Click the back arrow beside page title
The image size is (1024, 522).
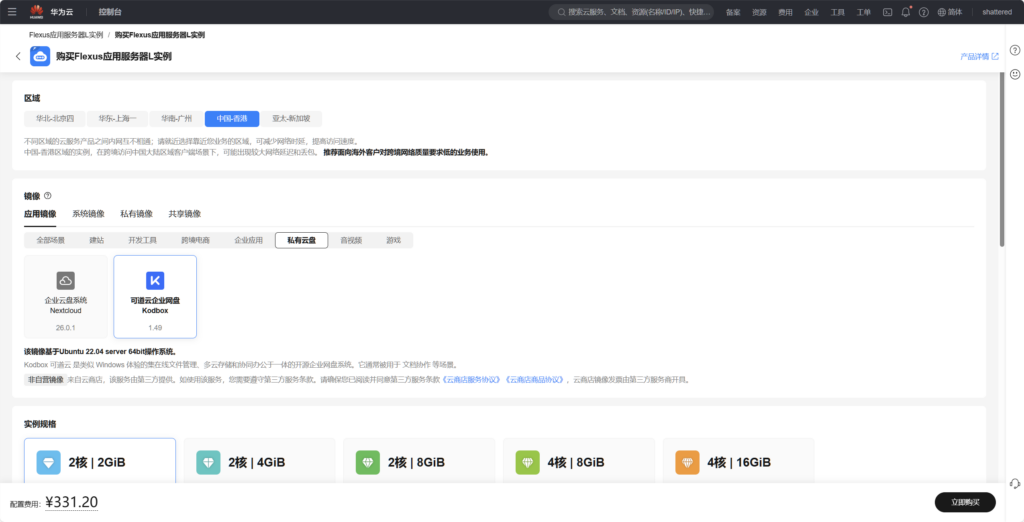(18, 56)
